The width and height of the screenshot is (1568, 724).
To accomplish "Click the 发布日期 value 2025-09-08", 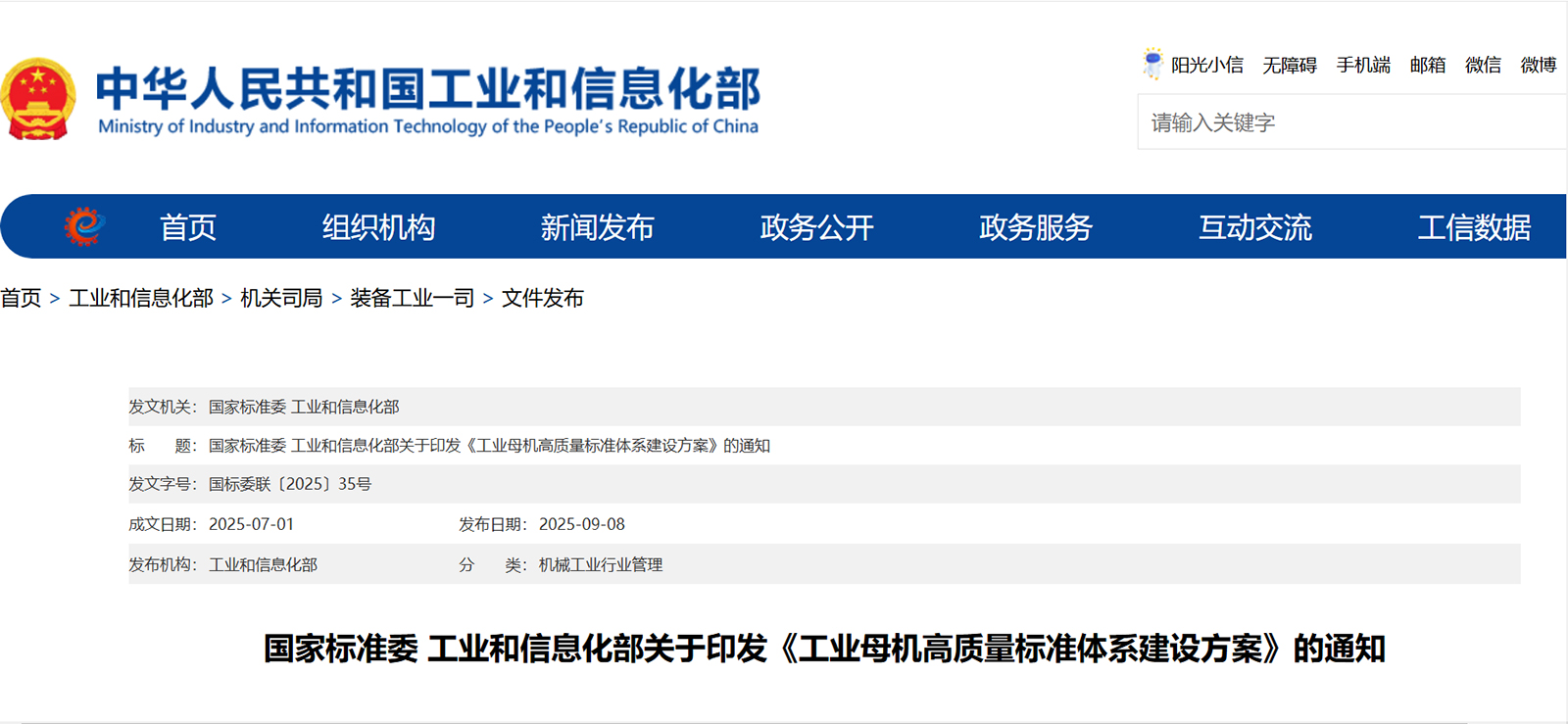I will pyautogui.click(x=582, y=524).
